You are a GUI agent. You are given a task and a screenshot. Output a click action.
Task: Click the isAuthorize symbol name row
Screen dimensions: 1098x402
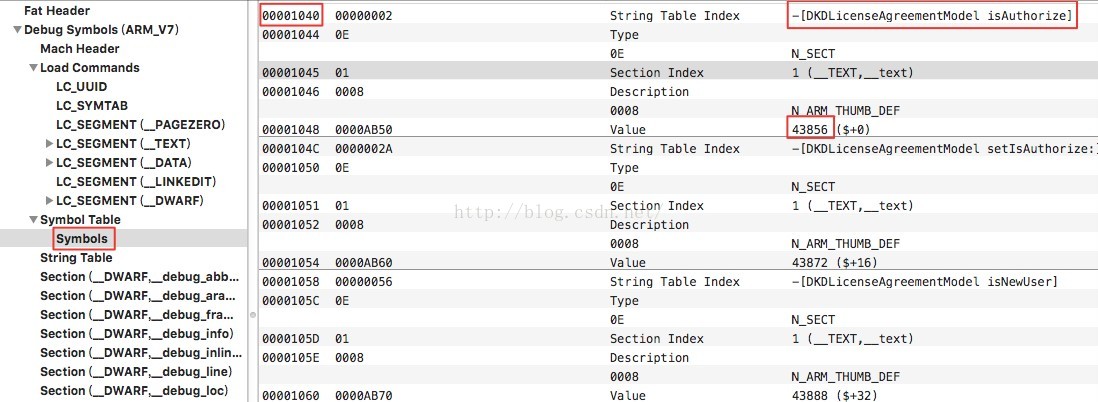click(x=931, y=16)
